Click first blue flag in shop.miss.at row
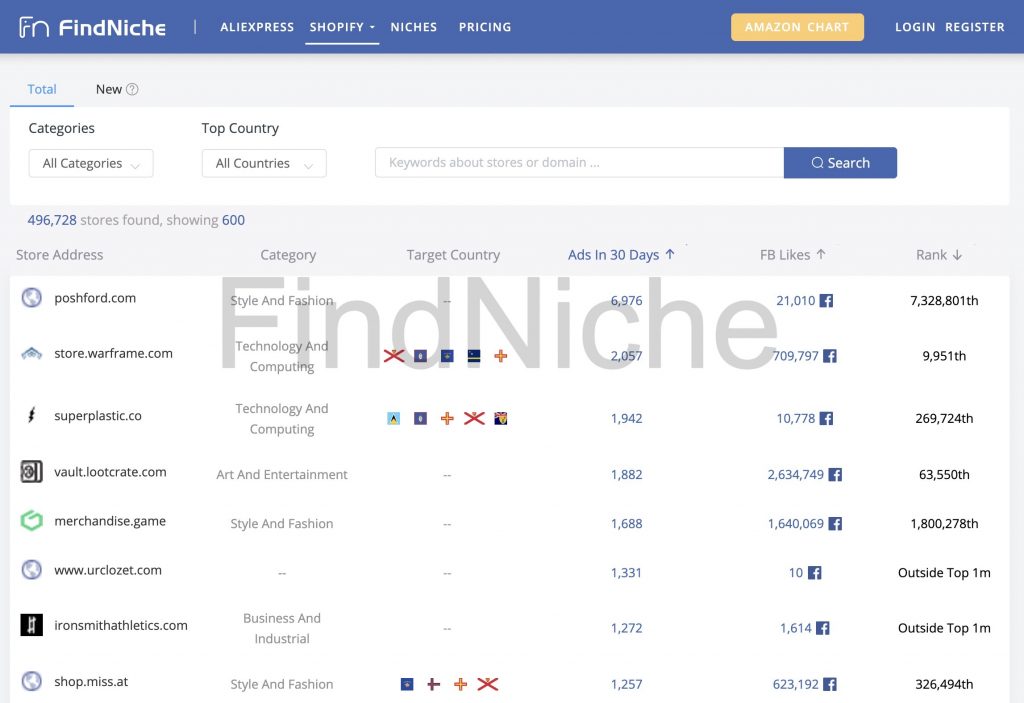The image size is (1024, 703). 407,684
